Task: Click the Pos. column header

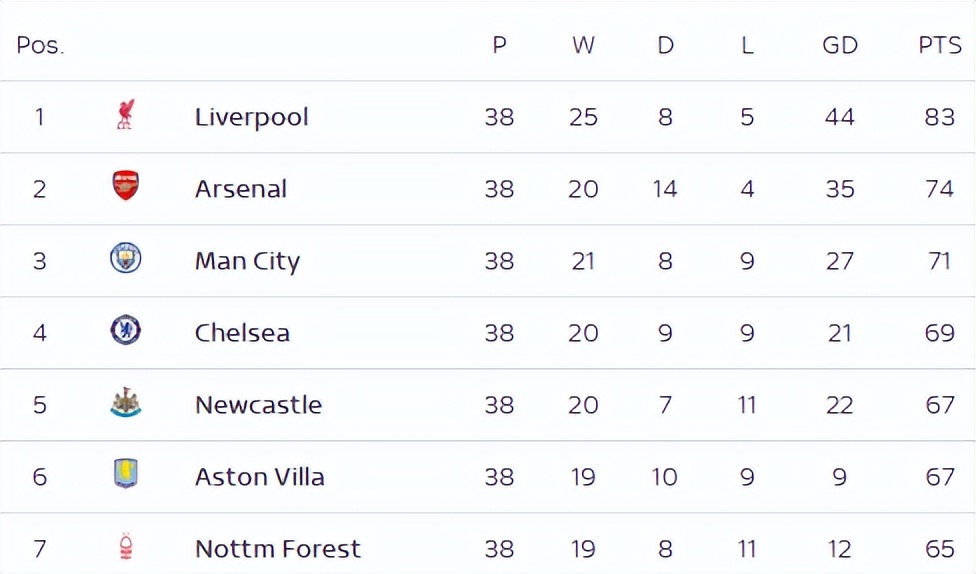Action: (x=40, y=45)
